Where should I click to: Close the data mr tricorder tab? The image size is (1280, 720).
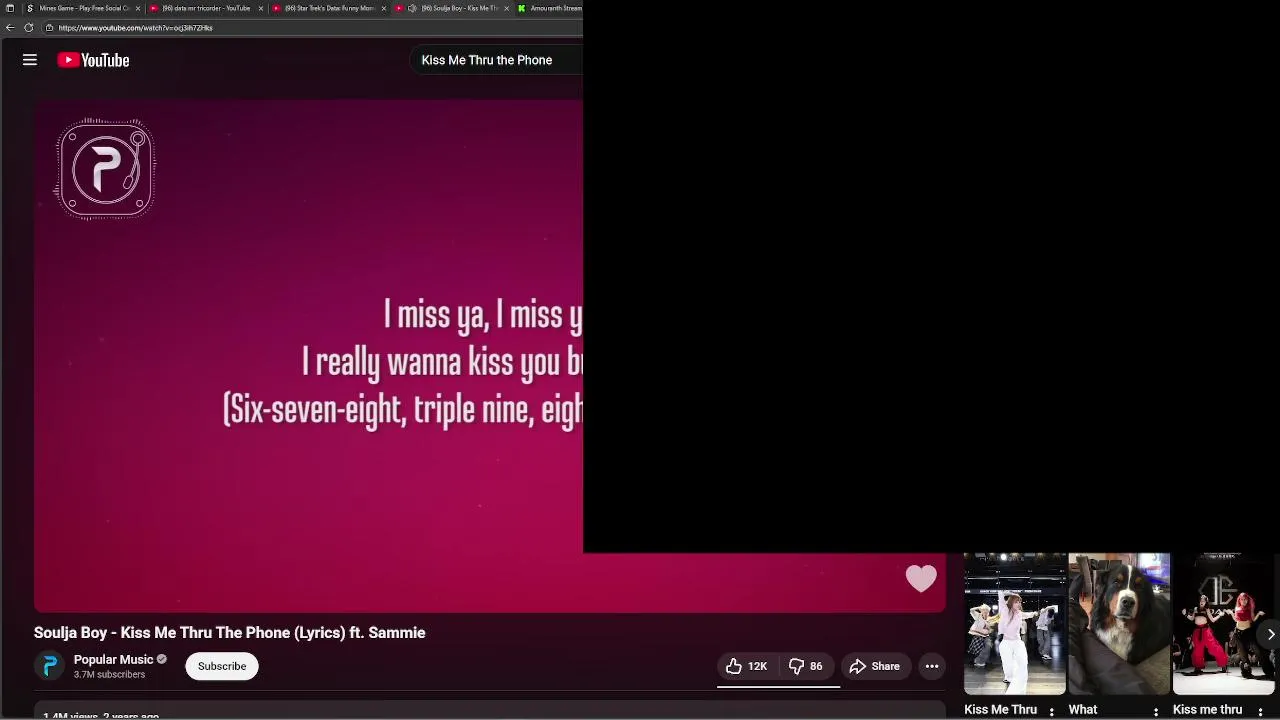click(261, 8)
